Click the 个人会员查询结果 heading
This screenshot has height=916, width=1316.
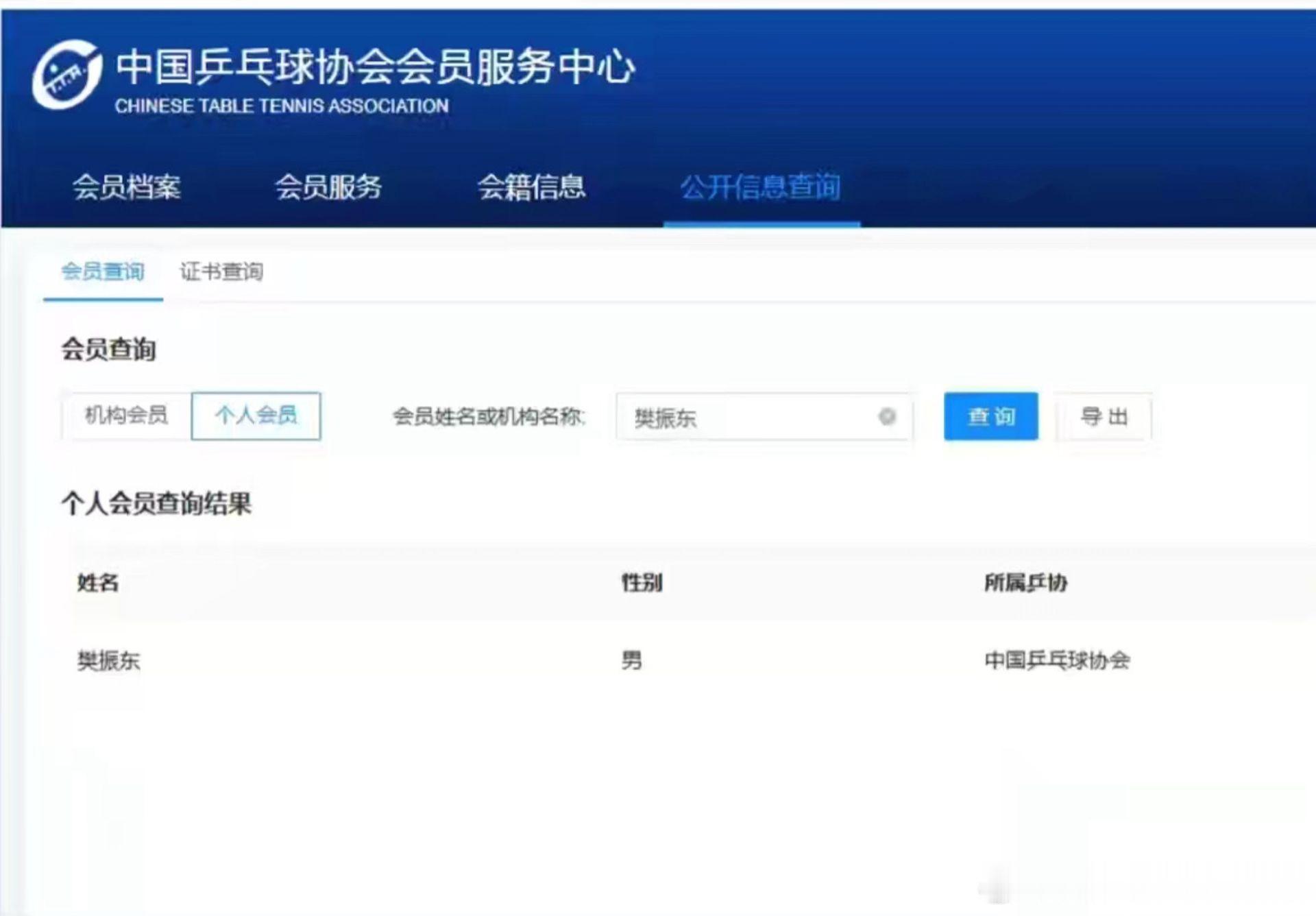156,503
